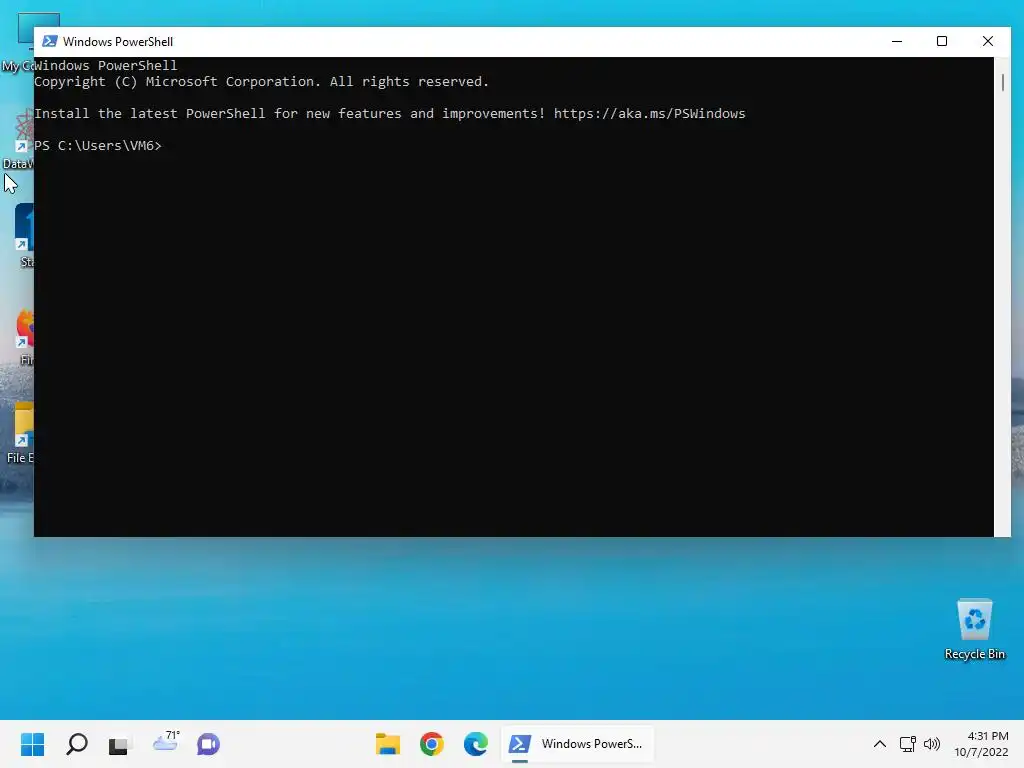Screen dimensions: 1024x768
Task: Open network settings from the tray icon
Action: point(908,744)
